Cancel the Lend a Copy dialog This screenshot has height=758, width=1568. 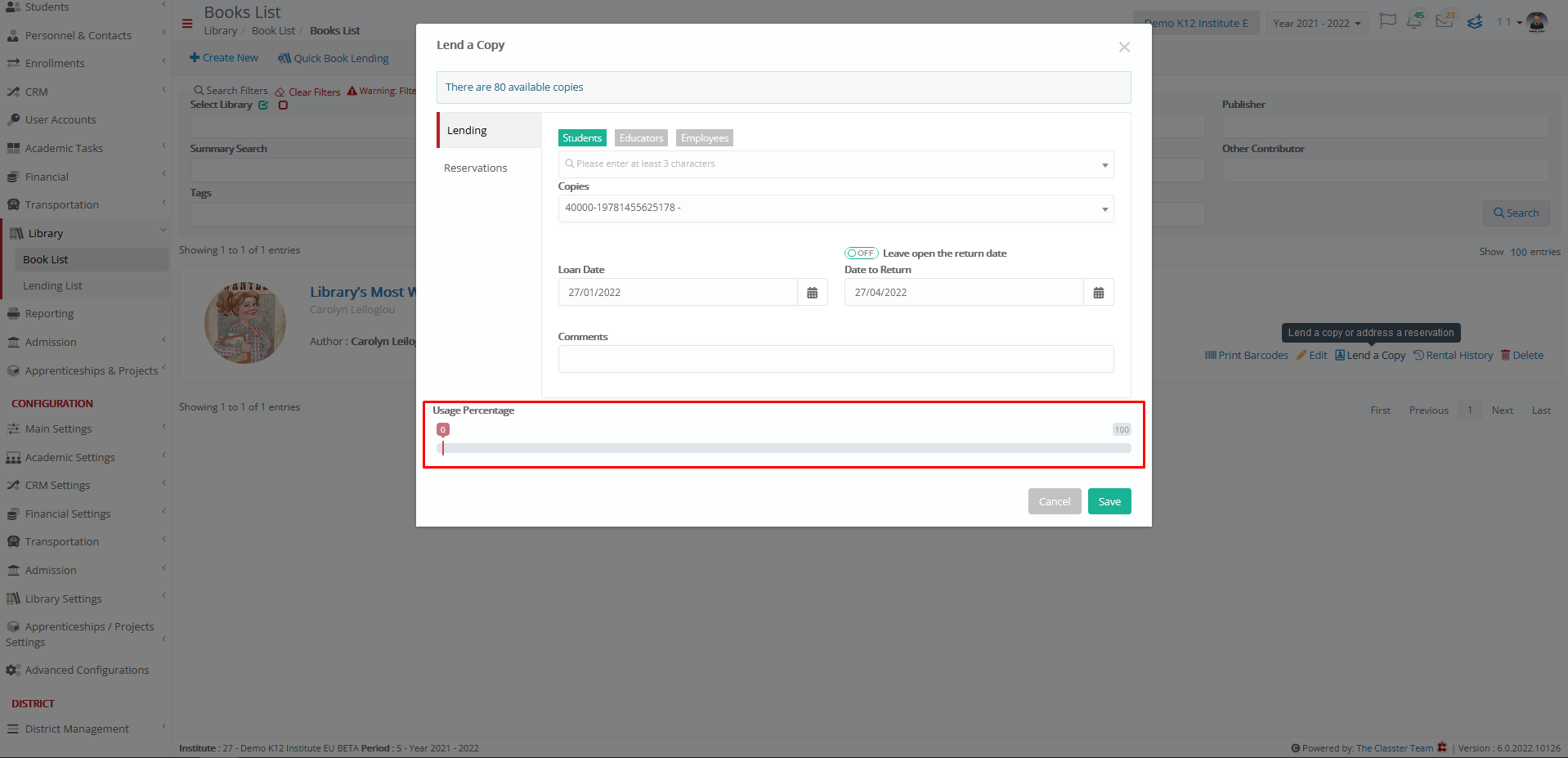(x=1055, y=501)
